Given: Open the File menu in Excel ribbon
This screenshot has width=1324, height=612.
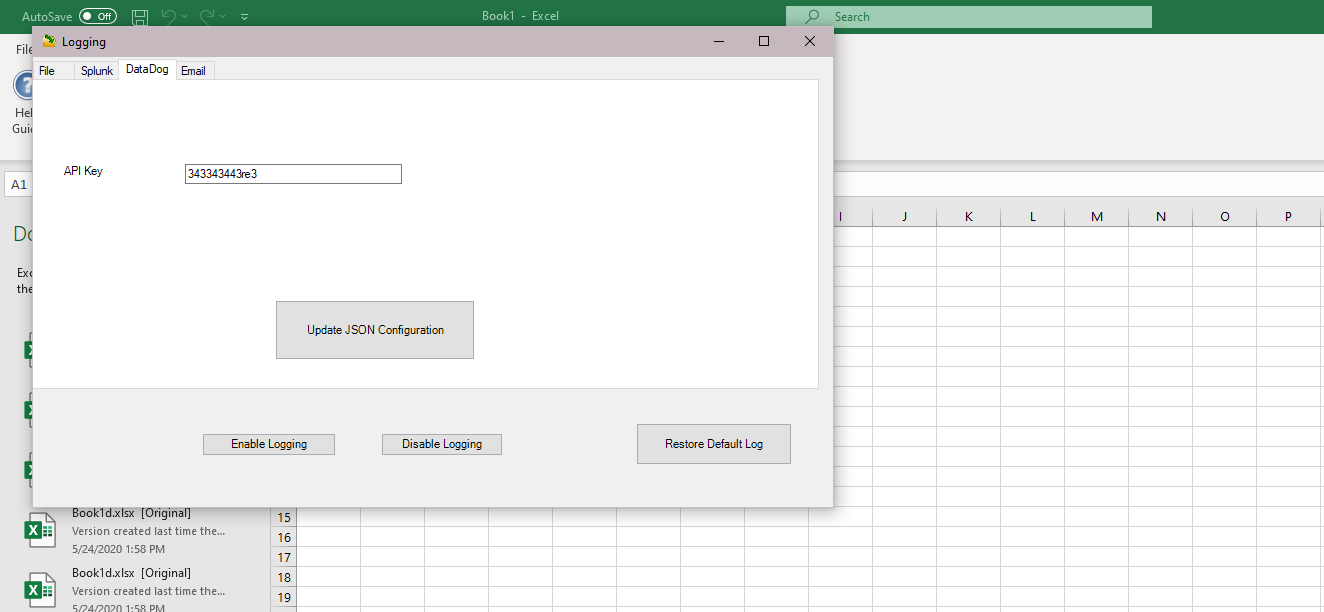Looking at the screenshot, I should 24,49.
